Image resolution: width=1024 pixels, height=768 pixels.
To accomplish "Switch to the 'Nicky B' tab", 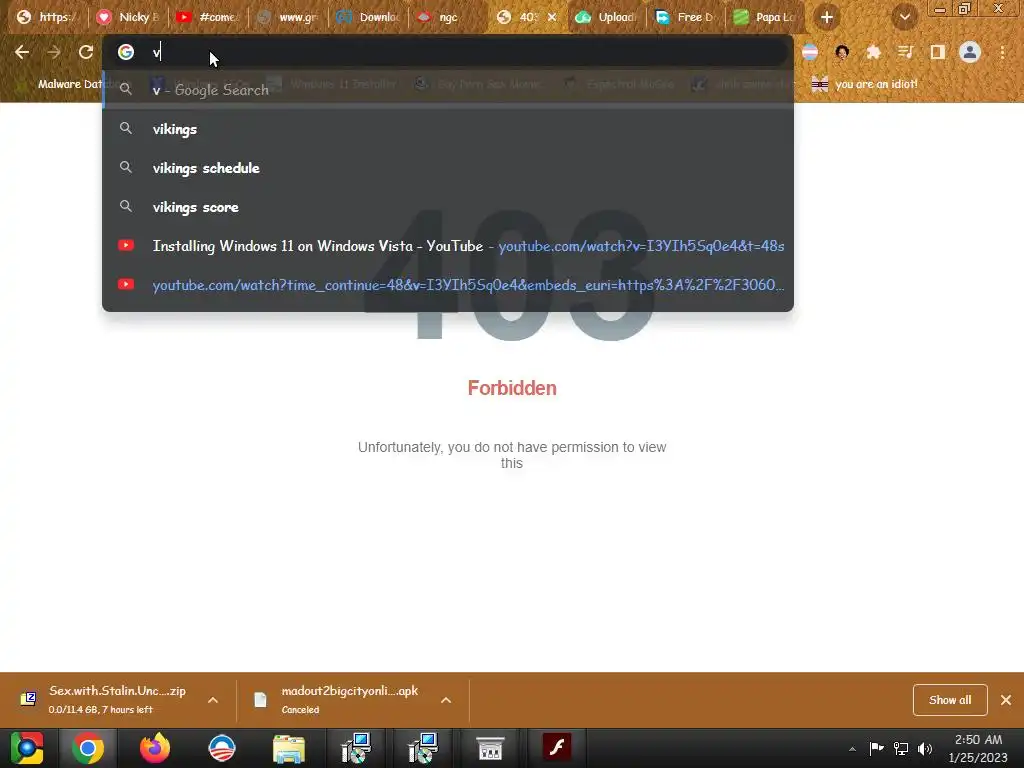I will click(x=128, y=17).
